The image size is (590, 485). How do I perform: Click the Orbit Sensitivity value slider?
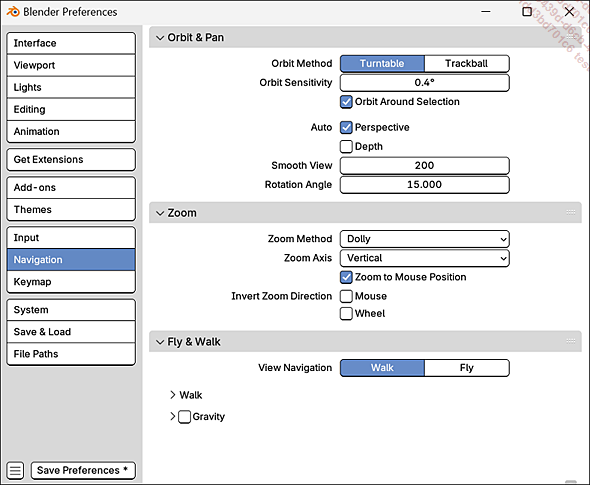tap(424, 83)
